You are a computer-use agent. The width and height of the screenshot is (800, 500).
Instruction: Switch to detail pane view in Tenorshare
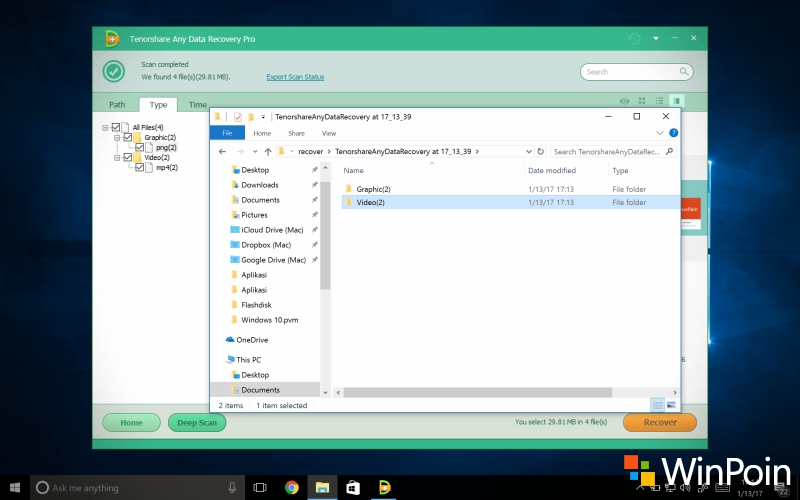coord(677,101)
